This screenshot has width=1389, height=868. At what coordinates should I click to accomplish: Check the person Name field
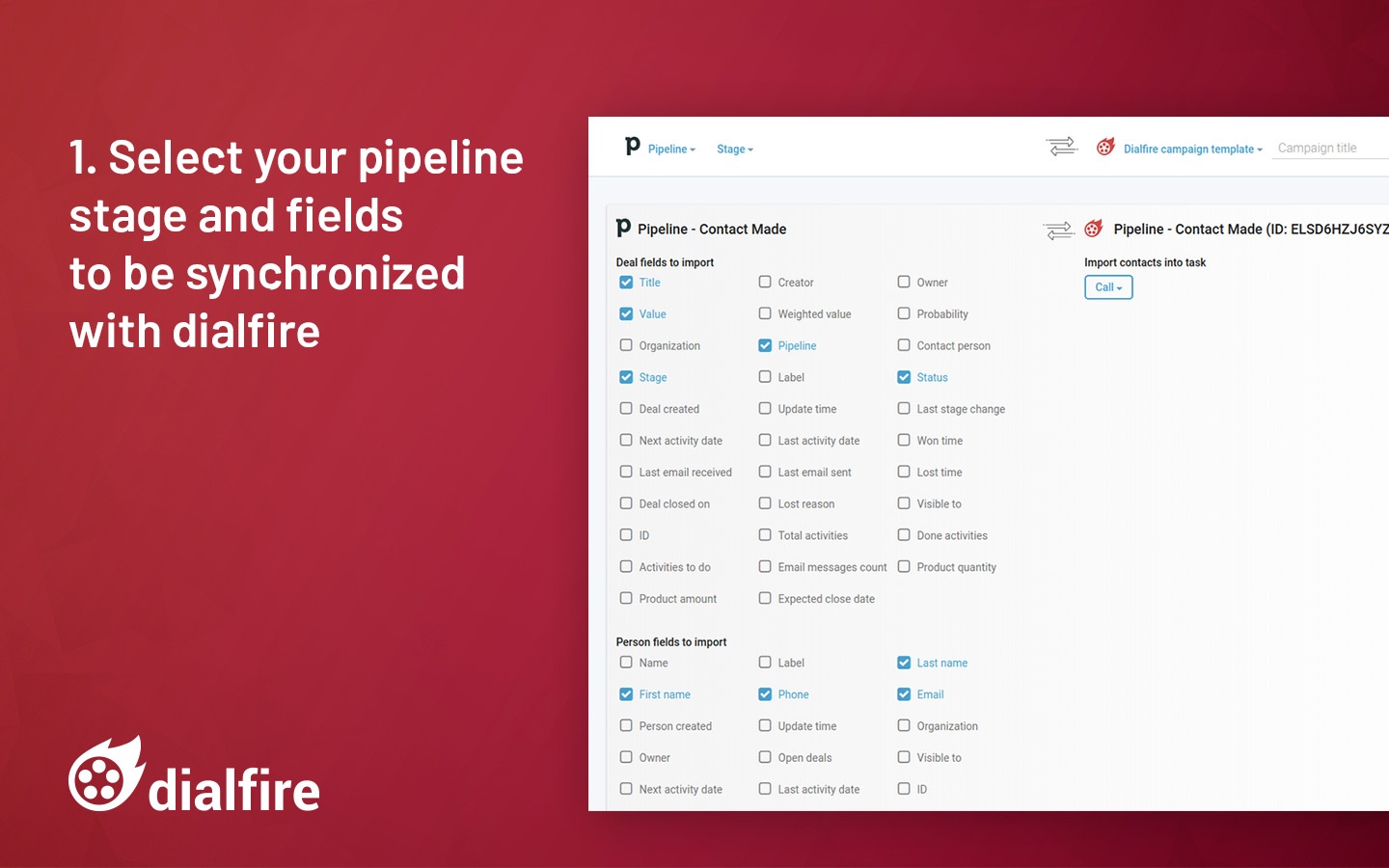(x=626, y=663)
